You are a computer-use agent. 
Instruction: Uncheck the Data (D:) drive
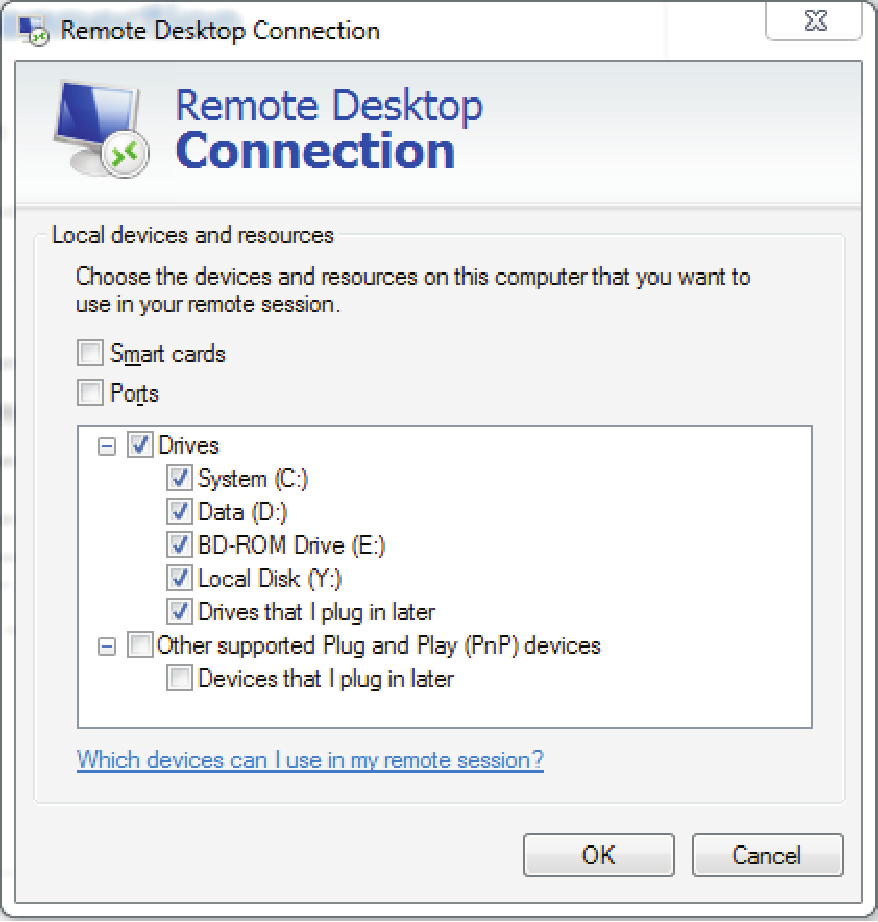[179, 511]
